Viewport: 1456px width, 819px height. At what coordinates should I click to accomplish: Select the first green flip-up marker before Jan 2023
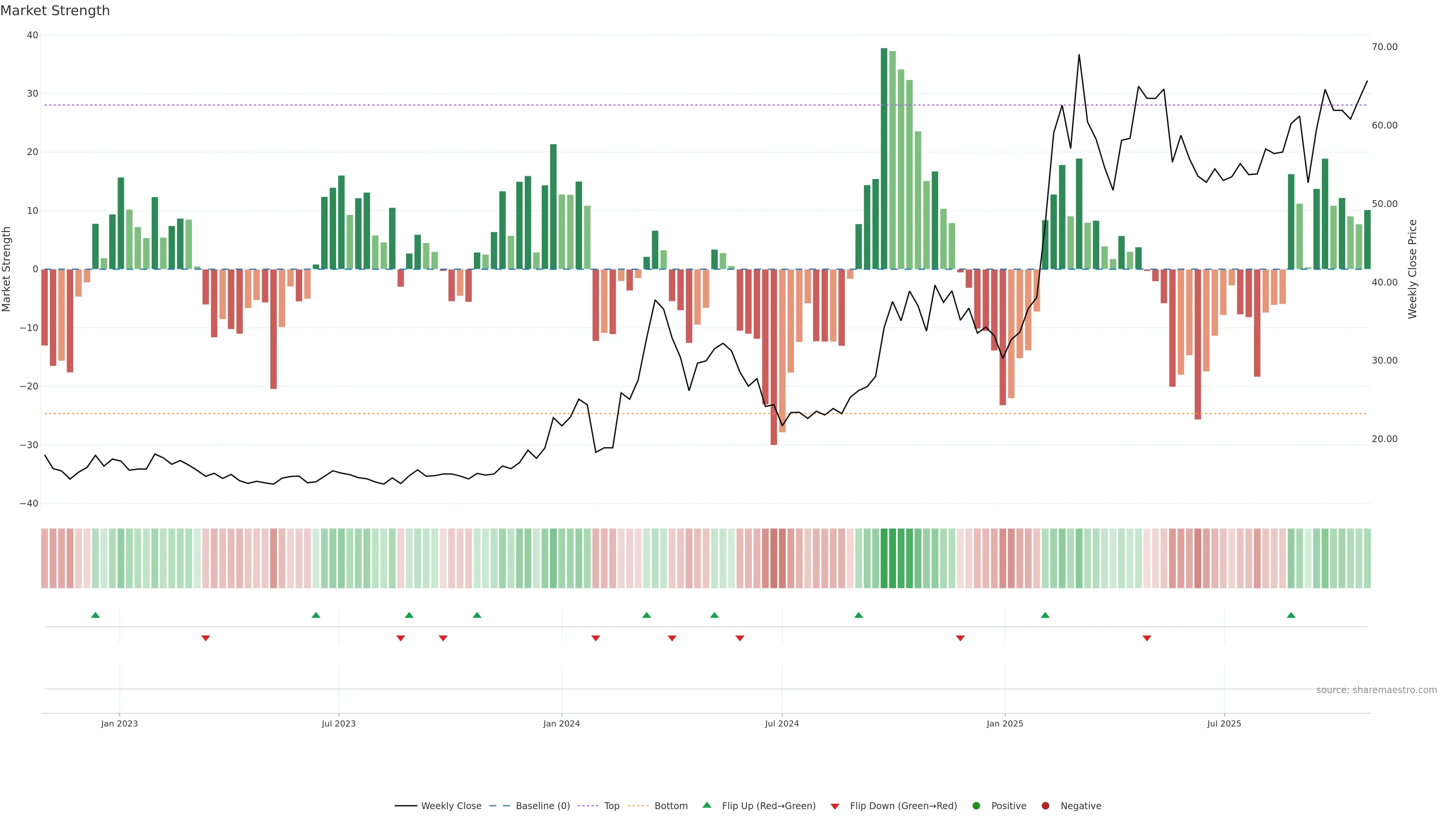(96, 615)
